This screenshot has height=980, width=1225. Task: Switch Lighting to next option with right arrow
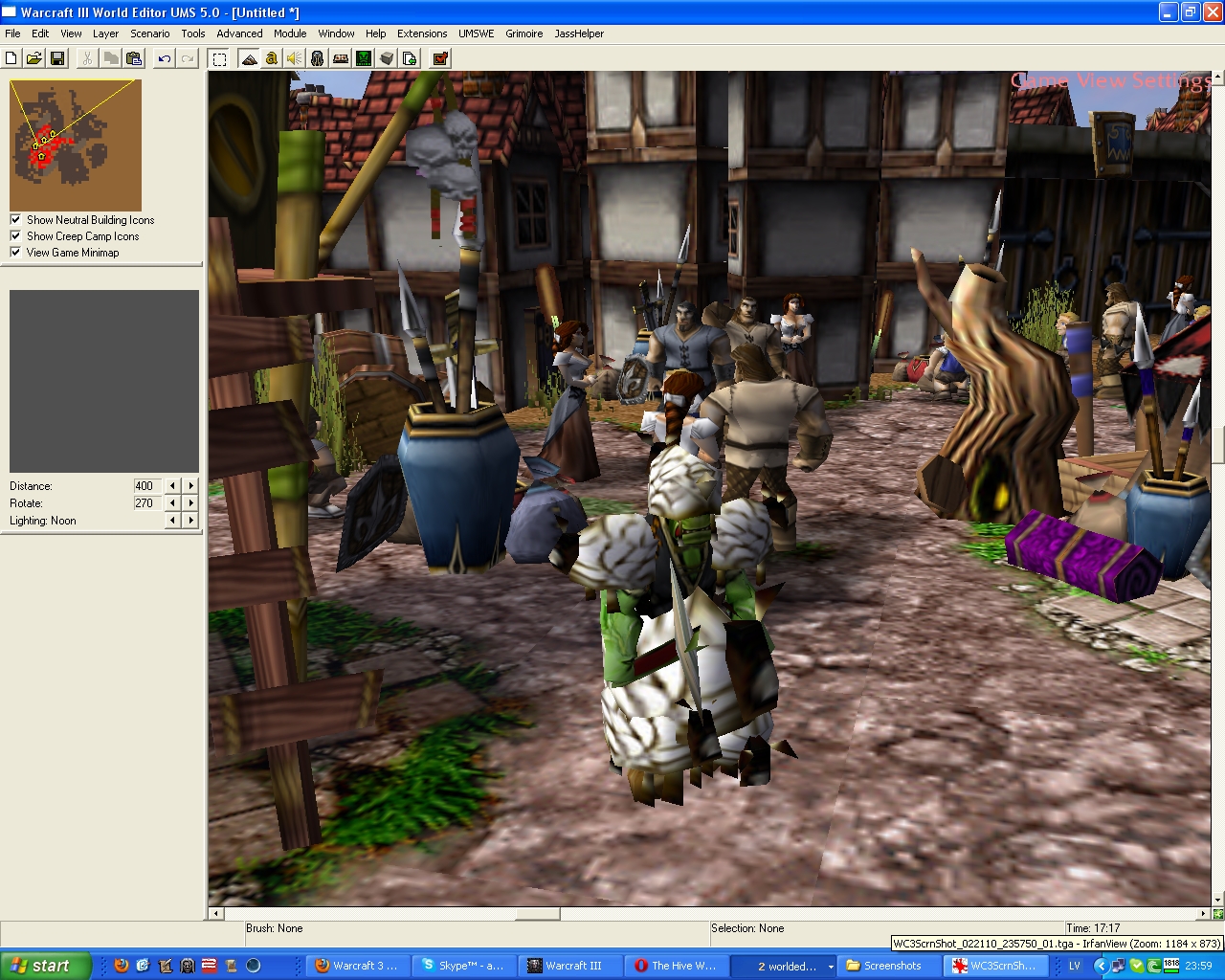[190, 521]
